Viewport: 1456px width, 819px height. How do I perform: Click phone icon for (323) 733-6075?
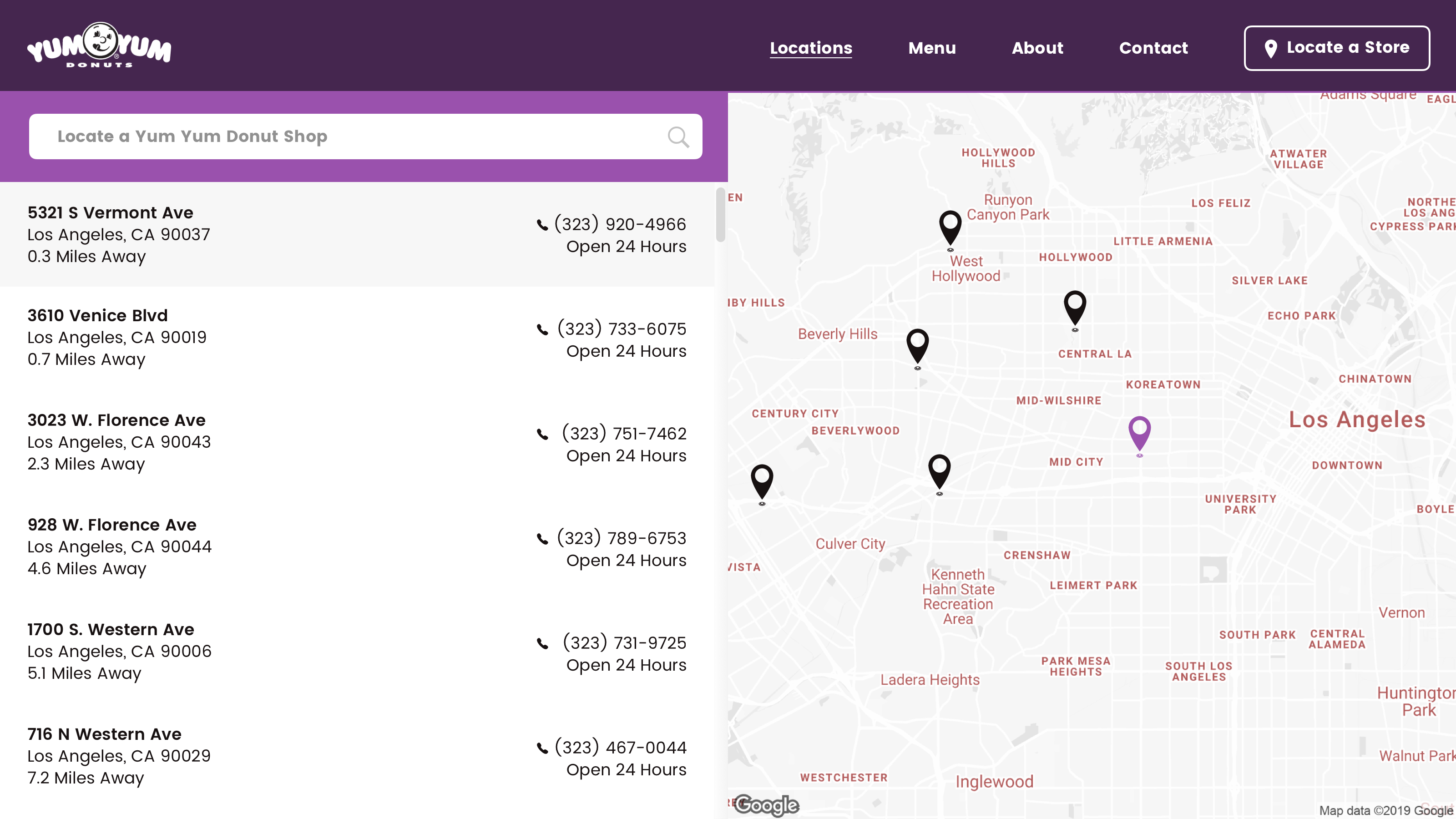(x=542, y=329)
